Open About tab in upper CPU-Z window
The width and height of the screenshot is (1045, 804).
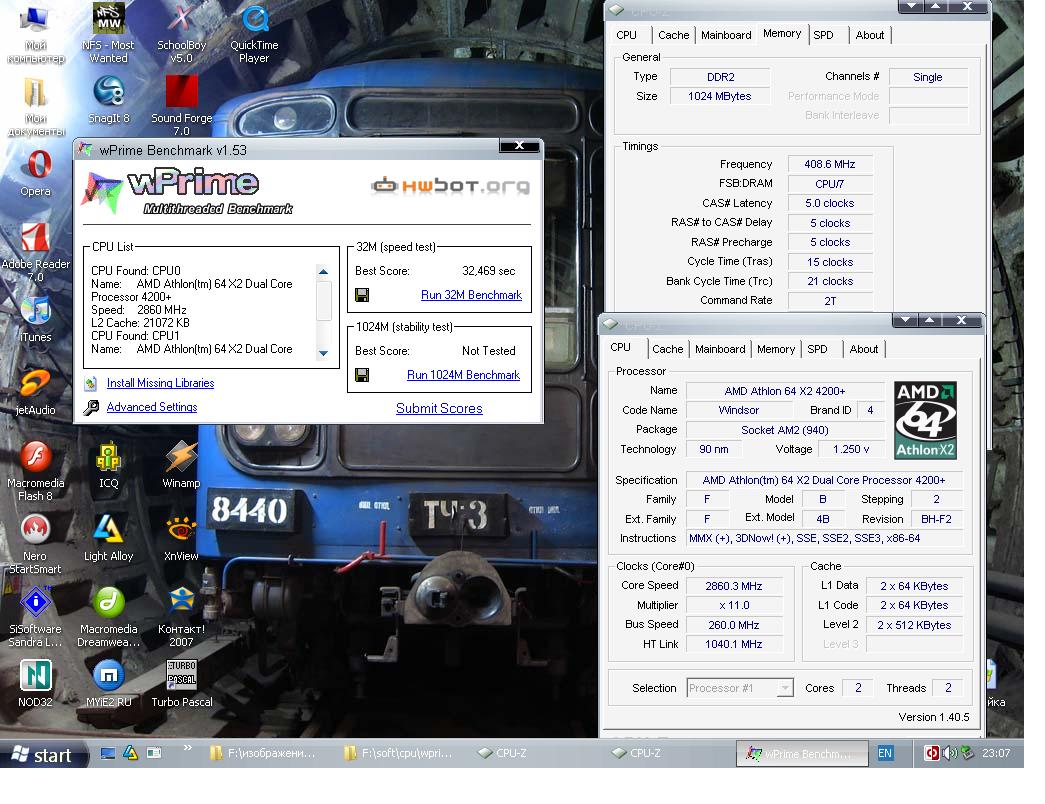coord(870,35)
